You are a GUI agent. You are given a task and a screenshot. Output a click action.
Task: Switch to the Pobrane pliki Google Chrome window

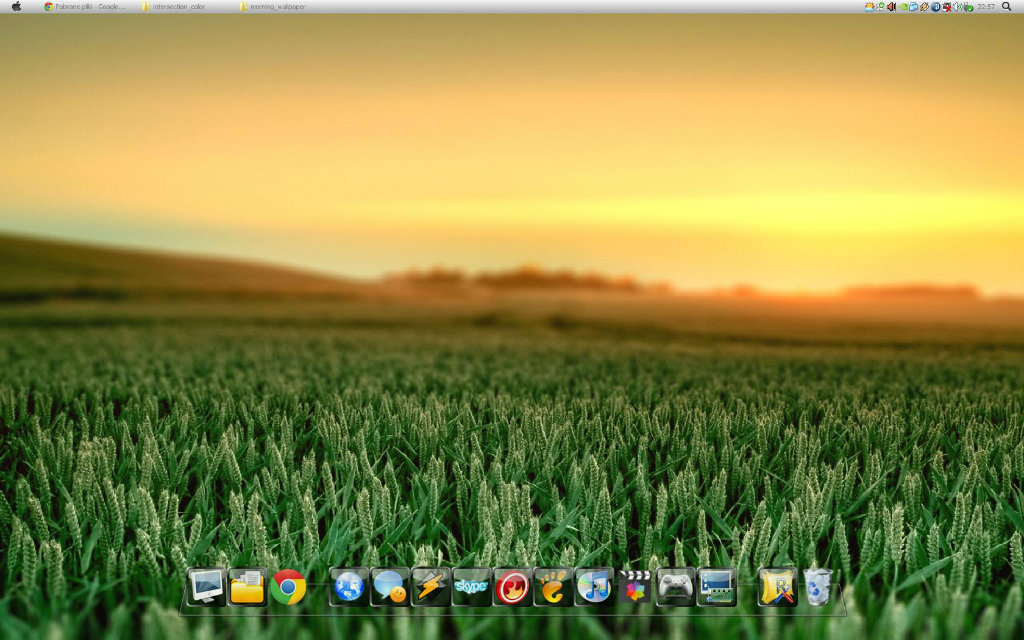pos(85,7)
